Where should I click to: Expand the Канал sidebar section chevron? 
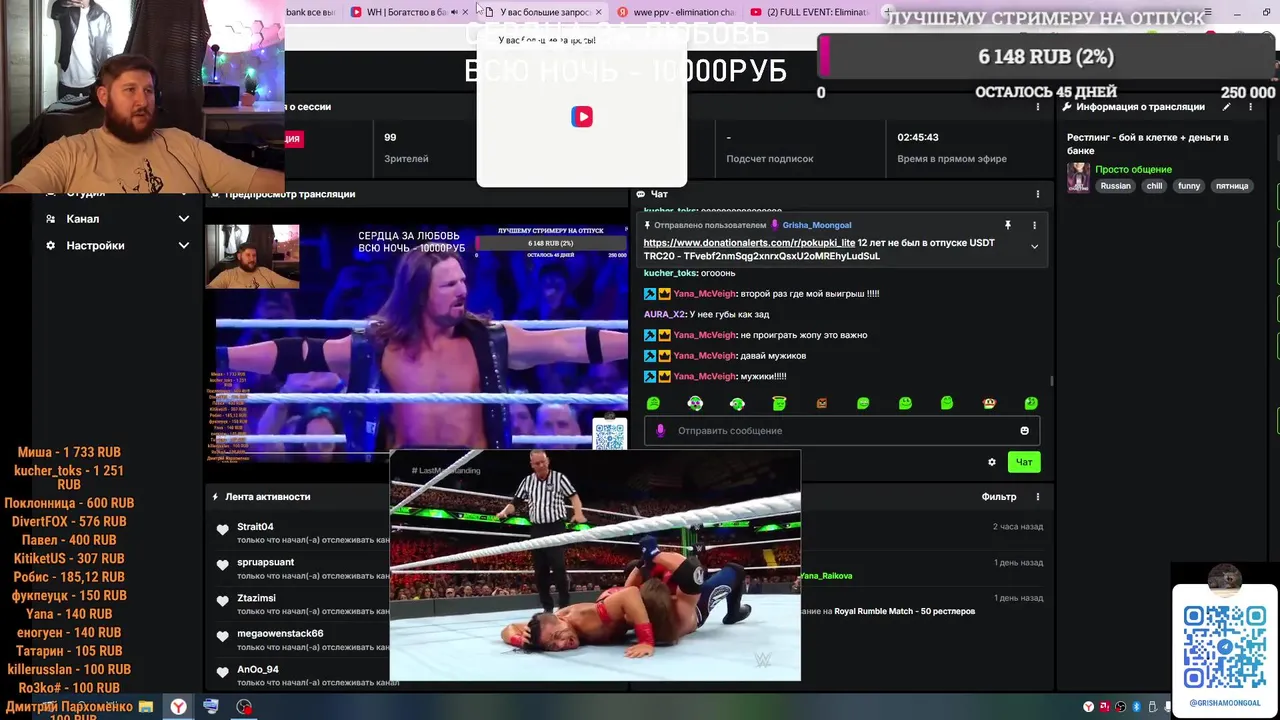pos(183,219)
